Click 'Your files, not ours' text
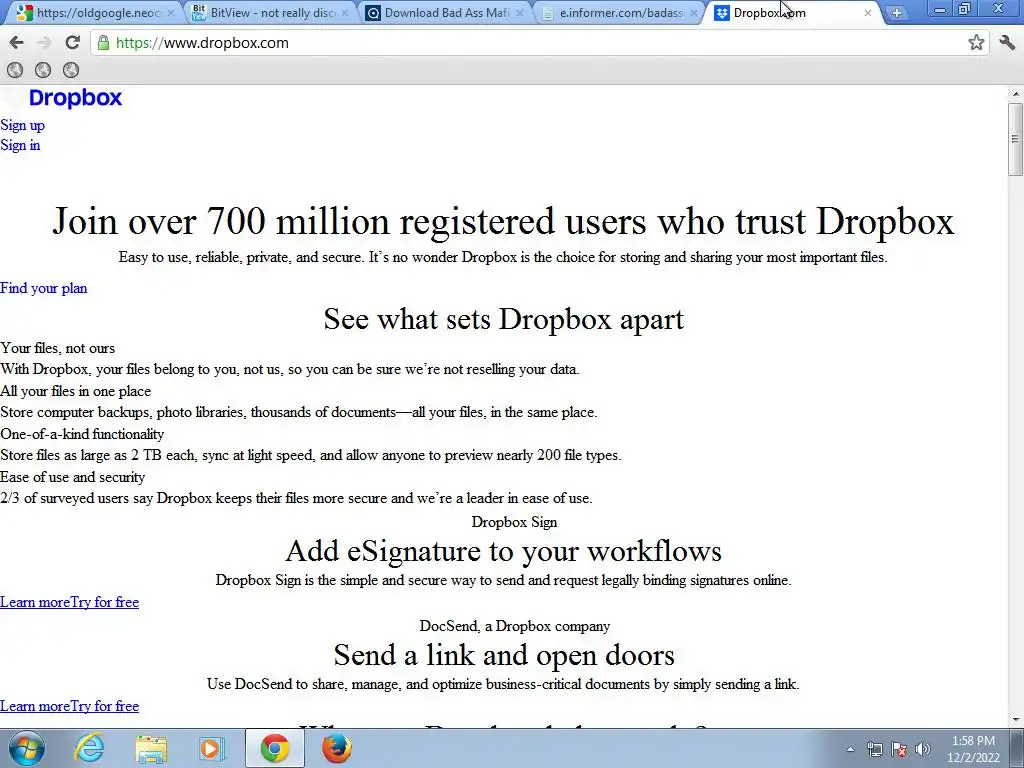This screenshot has height=768, width=1024. pyautogui.click(x=57, y=348)
